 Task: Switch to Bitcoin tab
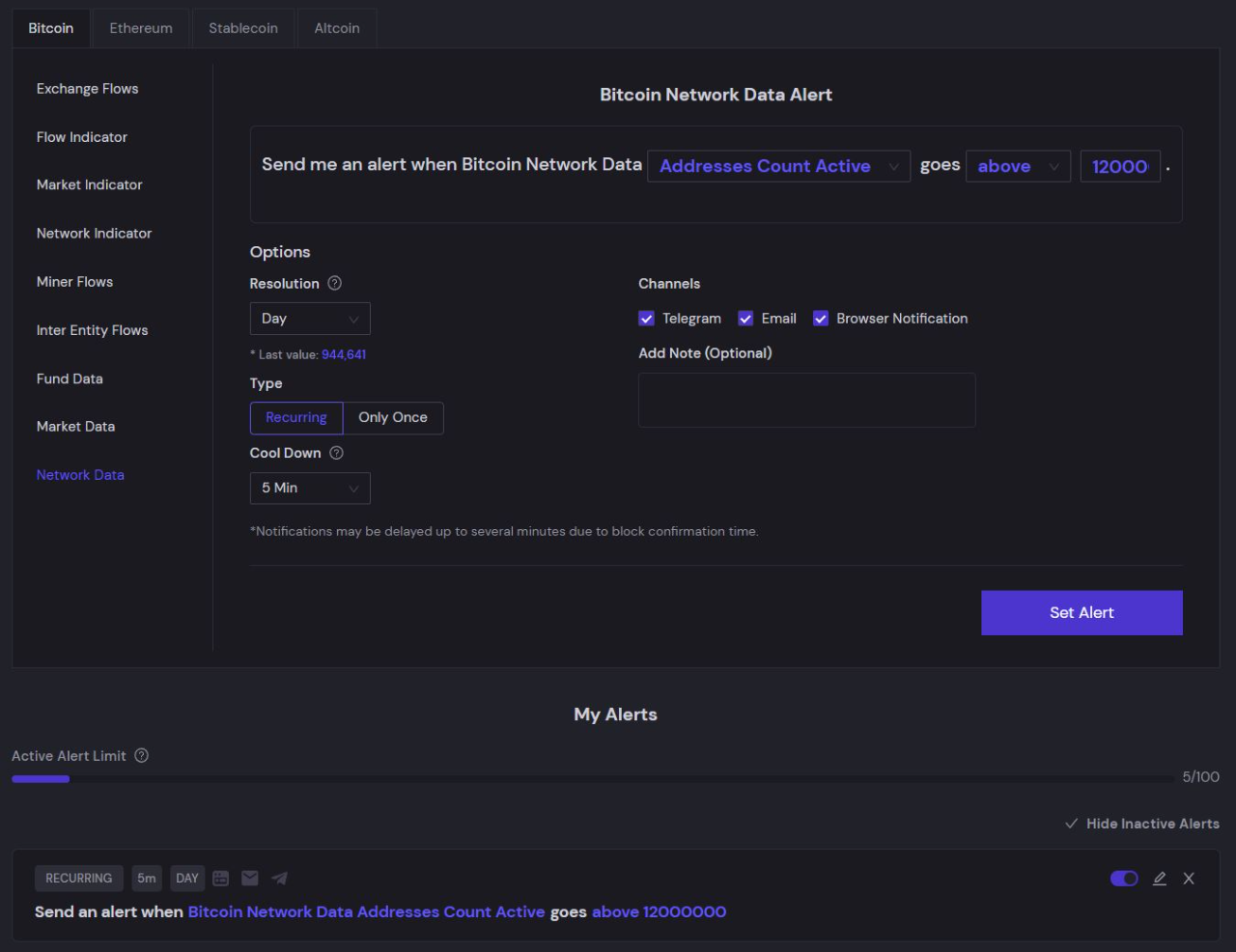pyautogui.click(x=51, y=28)
